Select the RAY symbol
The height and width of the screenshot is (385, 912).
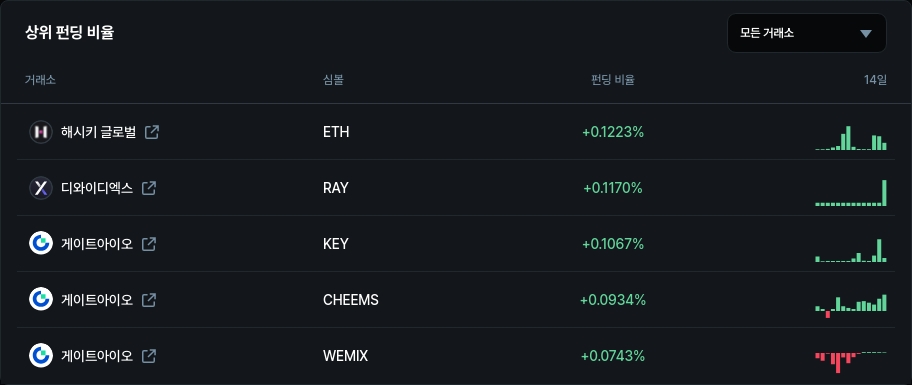(336, 188)
